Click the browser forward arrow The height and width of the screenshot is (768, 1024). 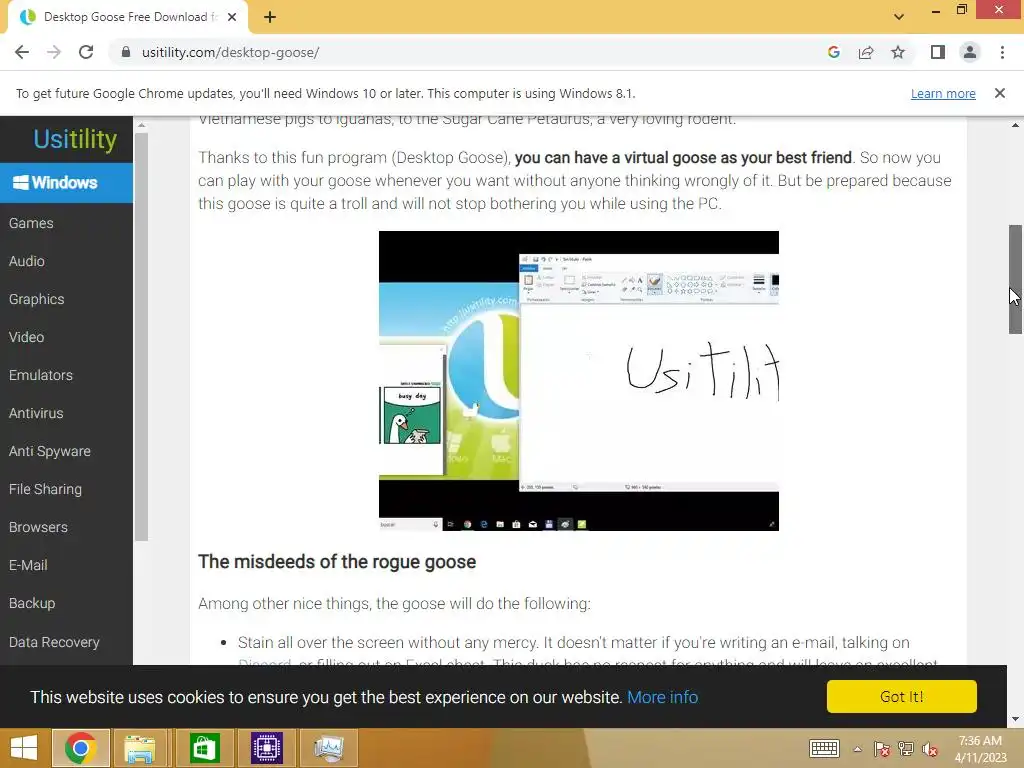[x=54, y=52]
